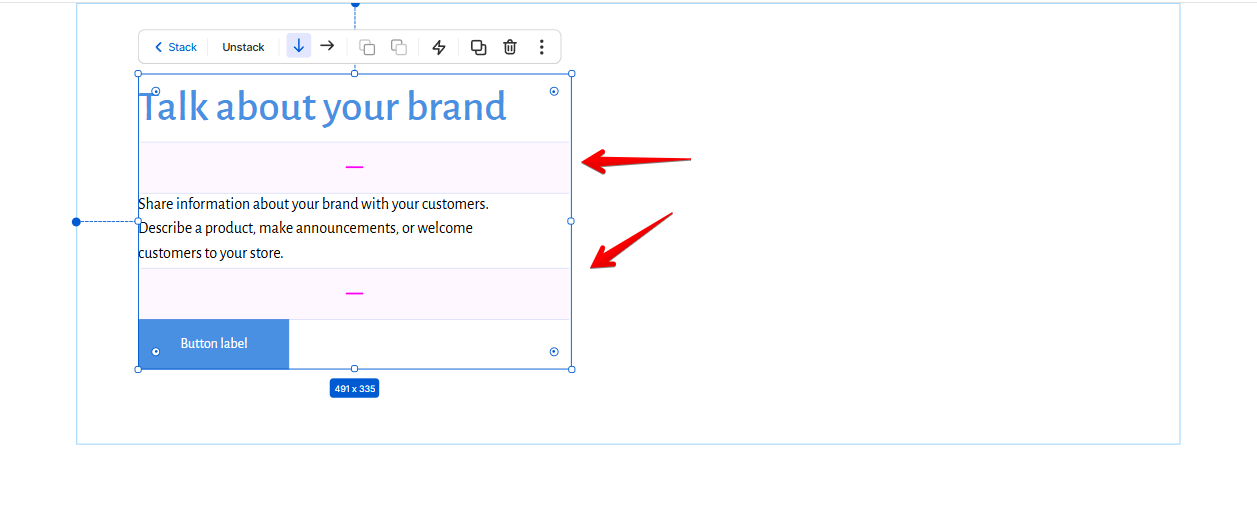Click the top-right docking circle inside the stack
Image resolution: width=1257 pixels, height=522 pixels.
(554, 91)
